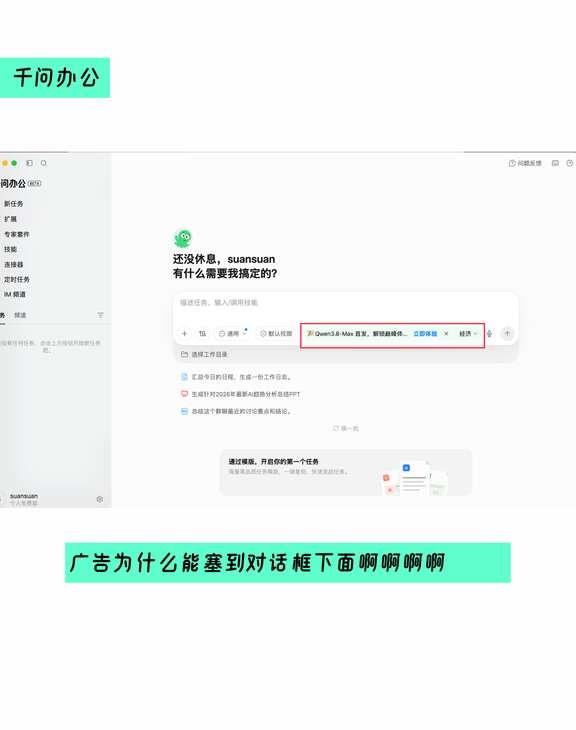Select 新任务 in the sidebar

coord(14,203)
